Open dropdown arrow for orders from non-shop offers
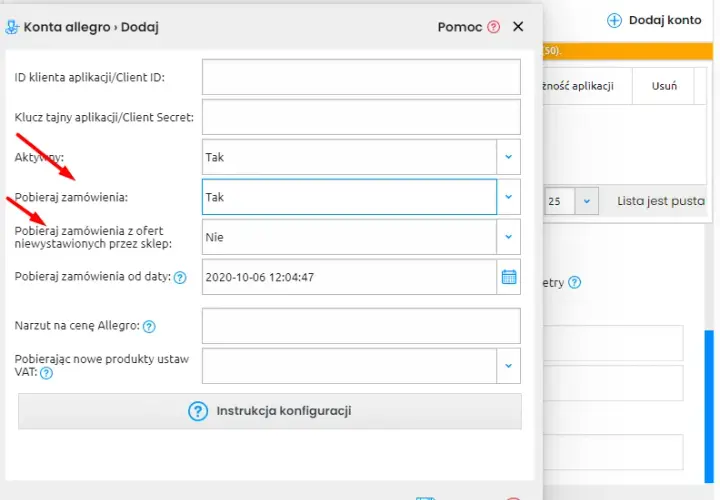The image size is (720, 500). (x=508, y=237)
